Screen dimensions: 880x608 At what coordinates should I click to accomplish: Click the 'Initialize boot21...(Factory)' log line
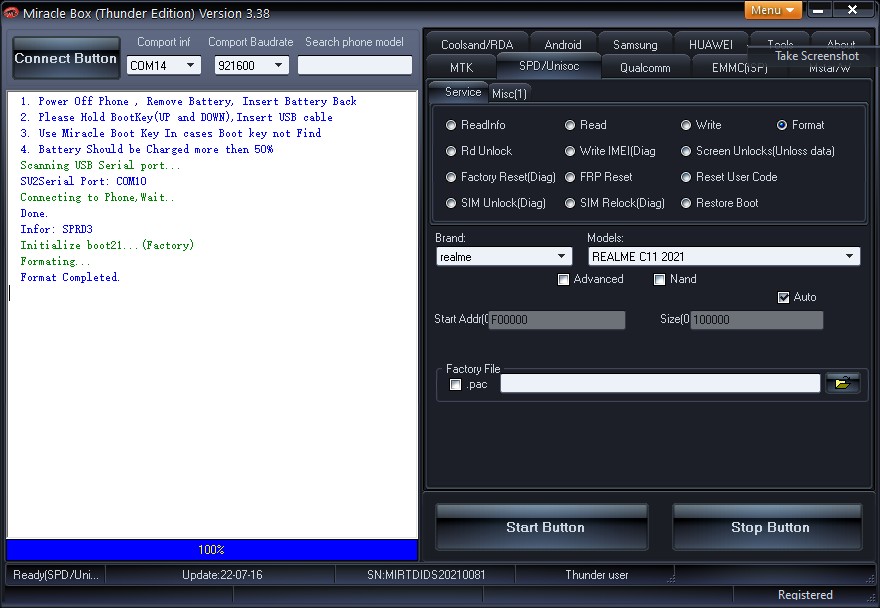click(x=107, y=245)
